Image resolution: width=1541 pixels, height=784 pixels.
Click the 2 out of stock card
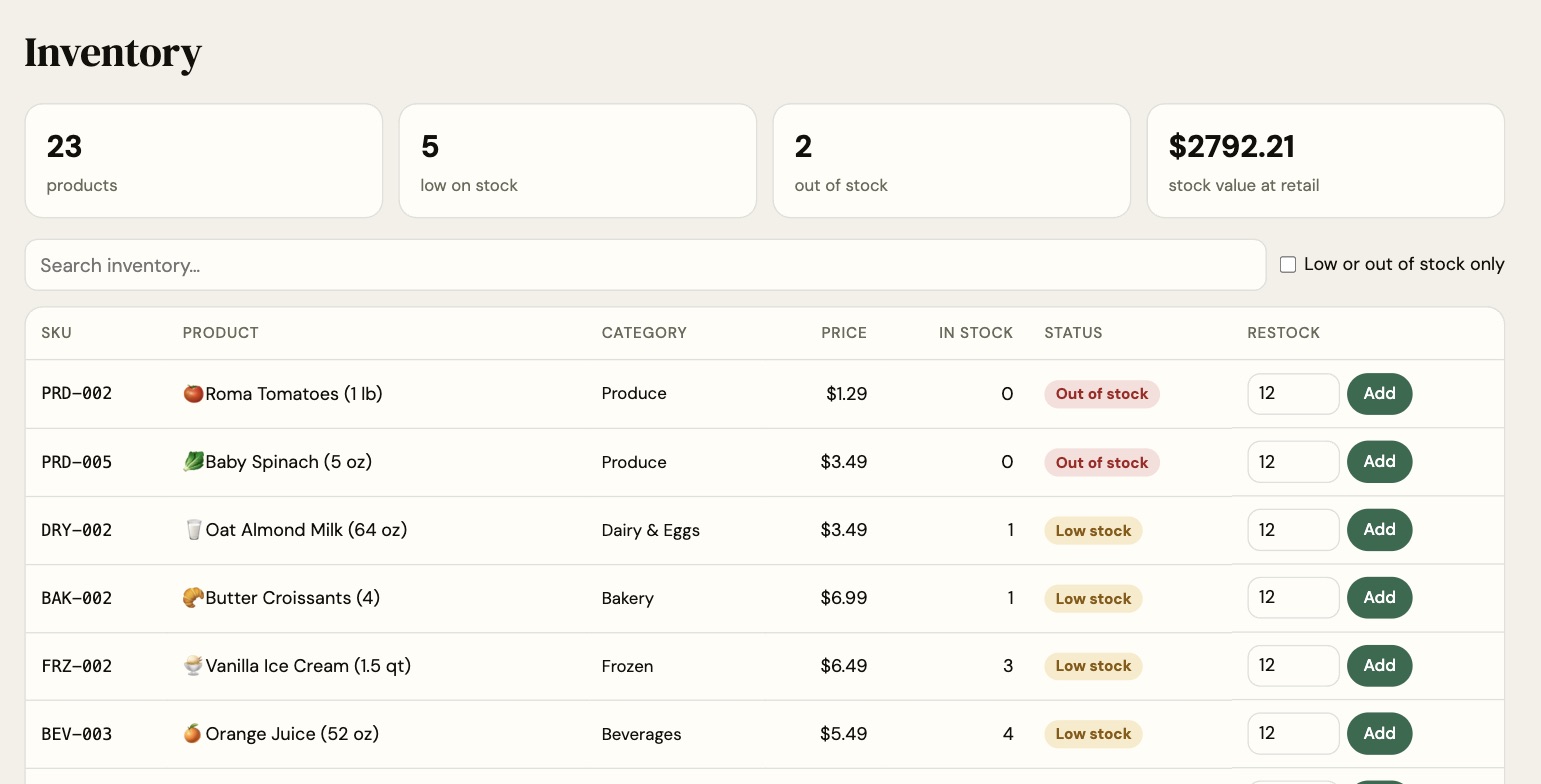point(952,161)
